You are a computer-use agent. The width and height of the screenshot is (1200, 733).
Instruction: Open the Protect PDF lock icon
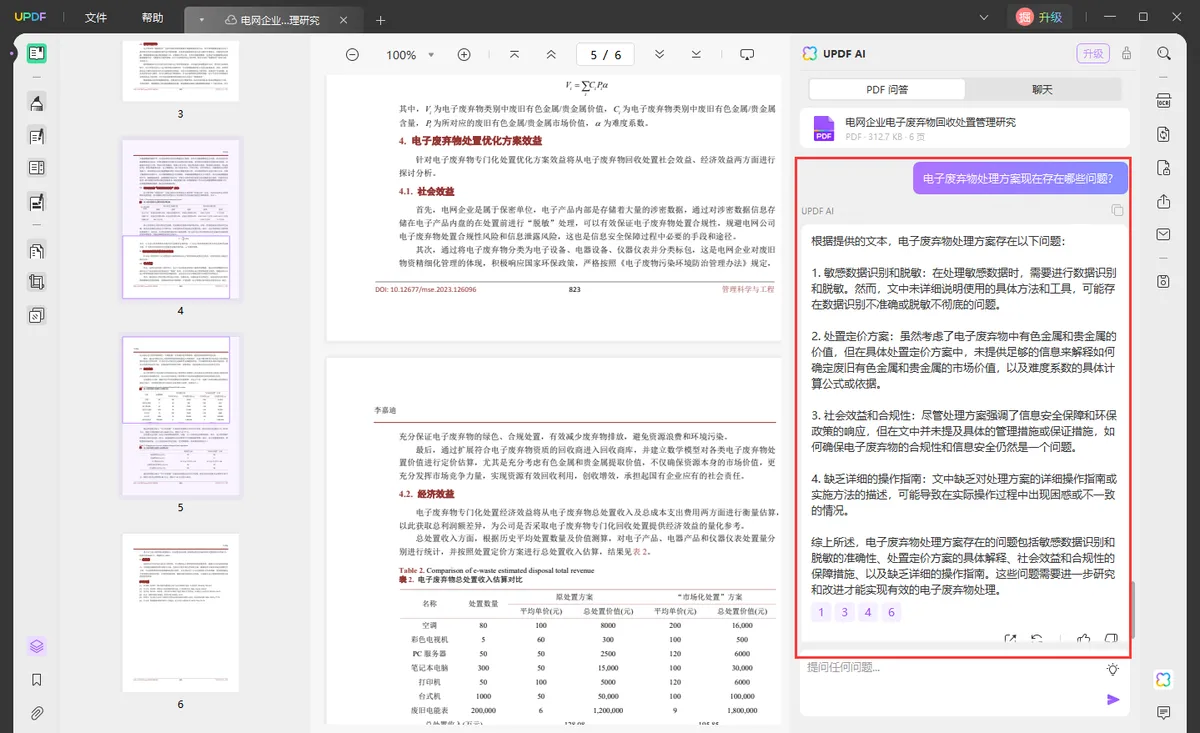point(1164,167)
